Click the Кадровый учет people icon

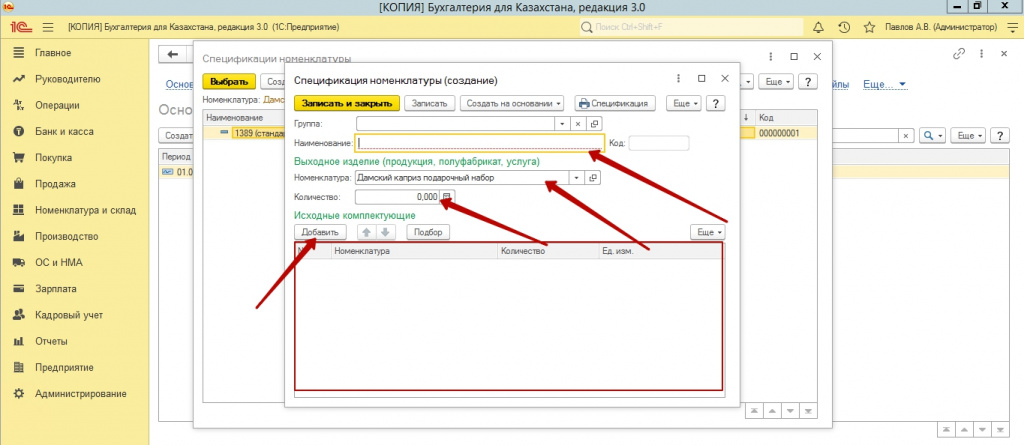point(19,315)
